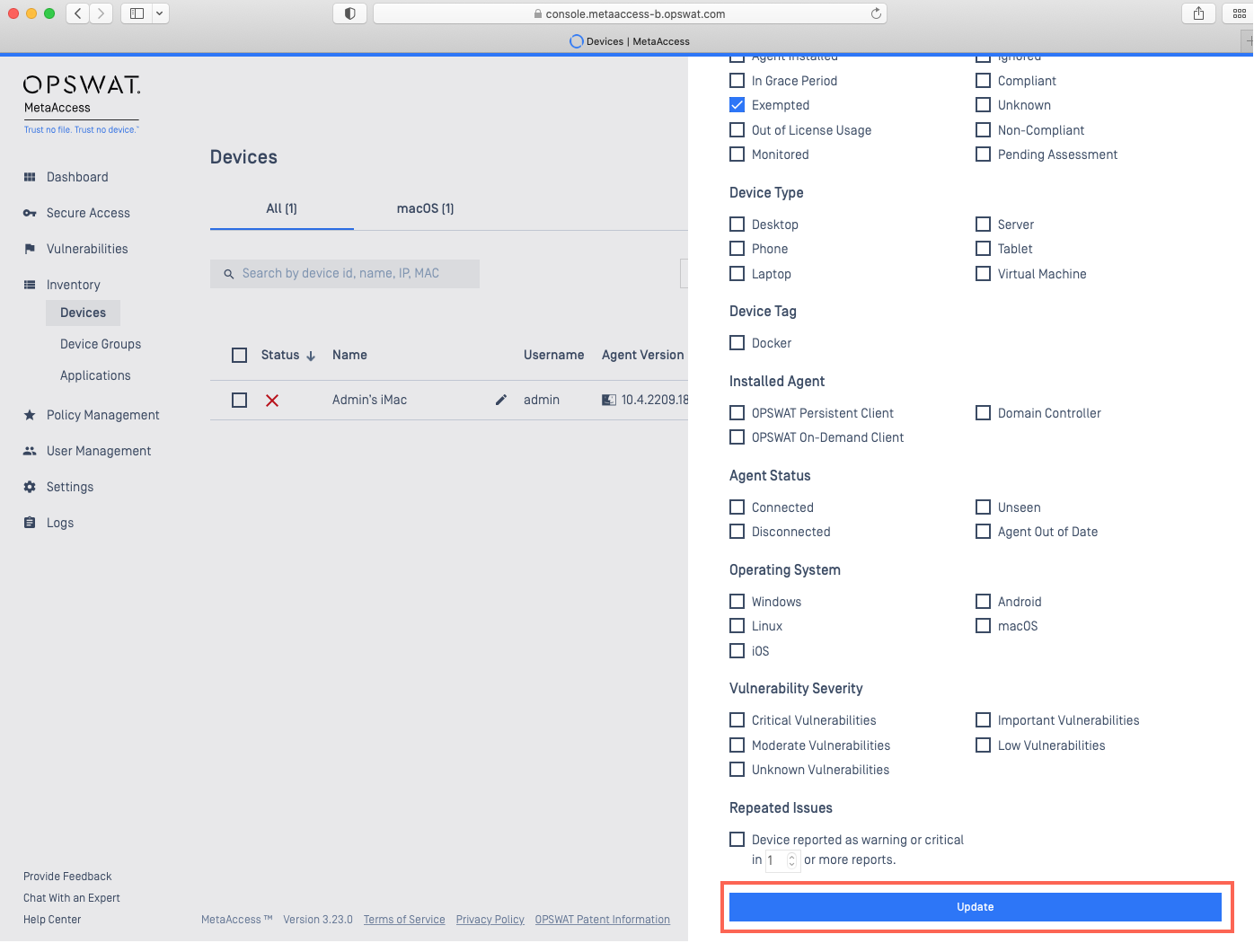The height and width of the screenshot is (952, 1254).
Task: Click the red X status icon
Action: [272, 401]
